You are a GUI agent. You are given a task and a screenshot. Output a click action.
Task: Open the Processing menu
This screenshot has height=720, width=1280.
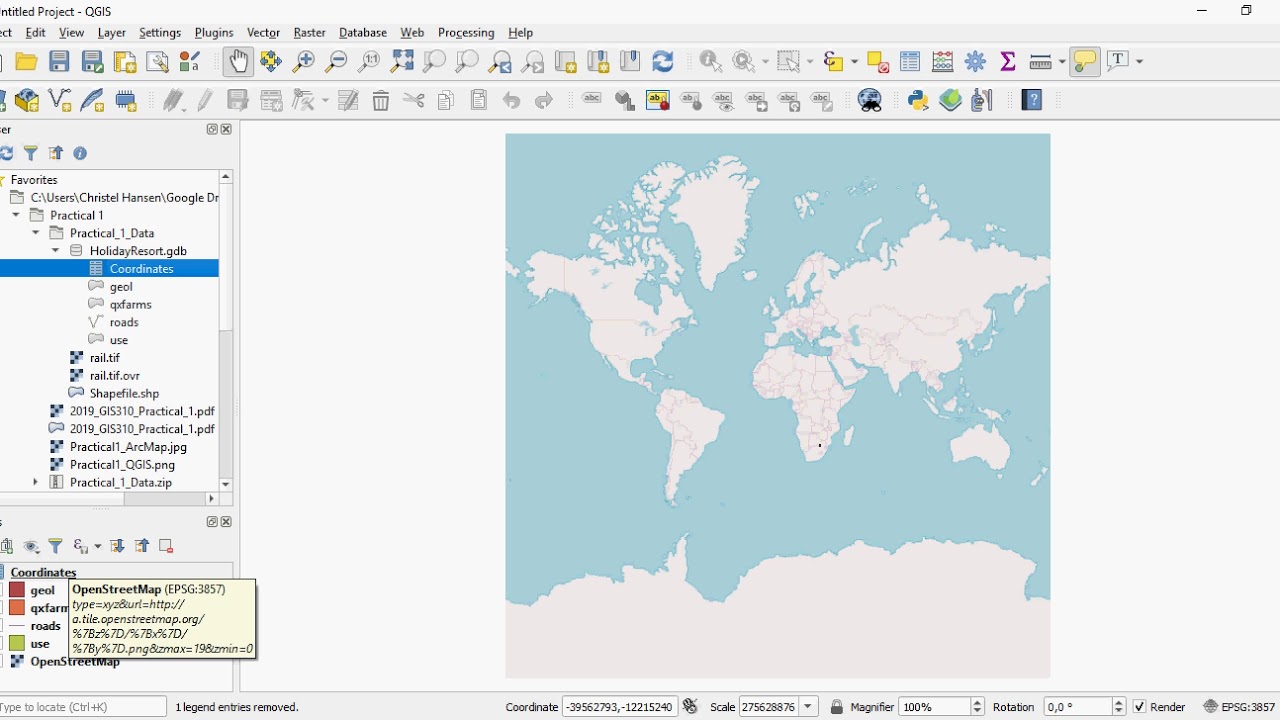(466, 32)
